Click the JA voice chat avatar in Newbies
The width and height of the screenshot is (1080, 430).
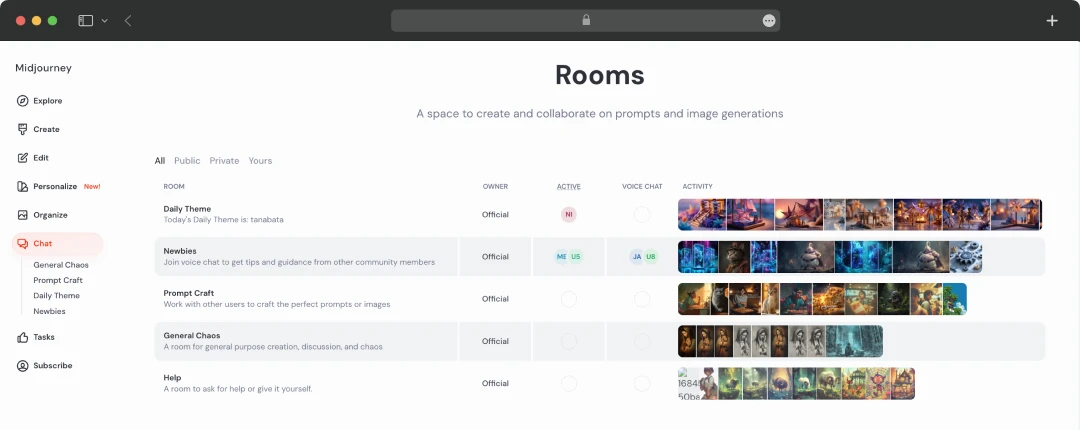pos(637,256)
